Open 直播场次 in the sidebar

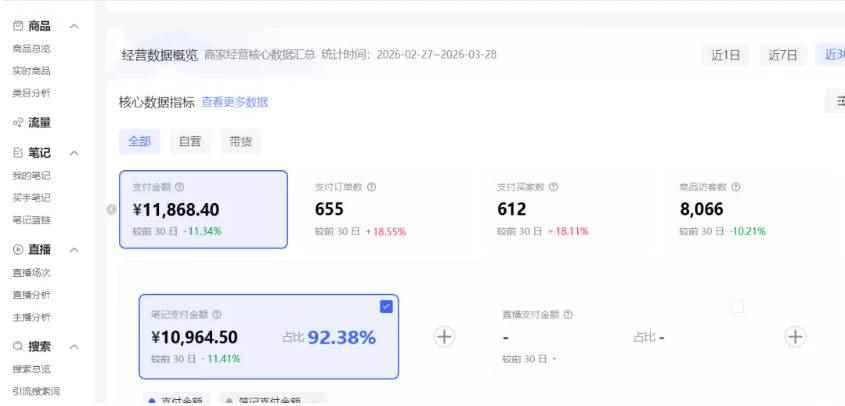click(31, 273)
